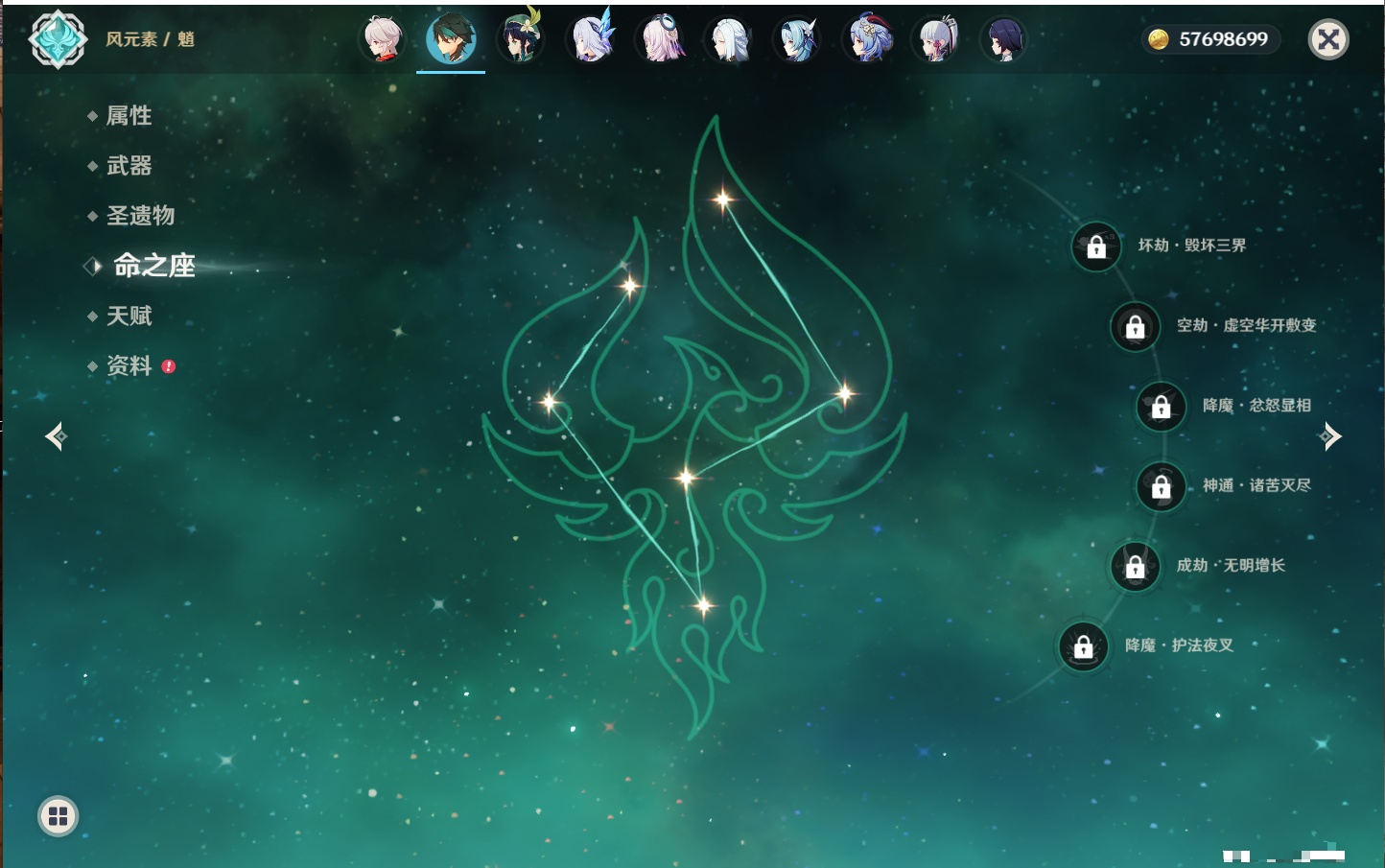Screen dimensions: 1385x868
Task: Pick Ayaka's portrait with the ponytail
Action: pos(937,40)
